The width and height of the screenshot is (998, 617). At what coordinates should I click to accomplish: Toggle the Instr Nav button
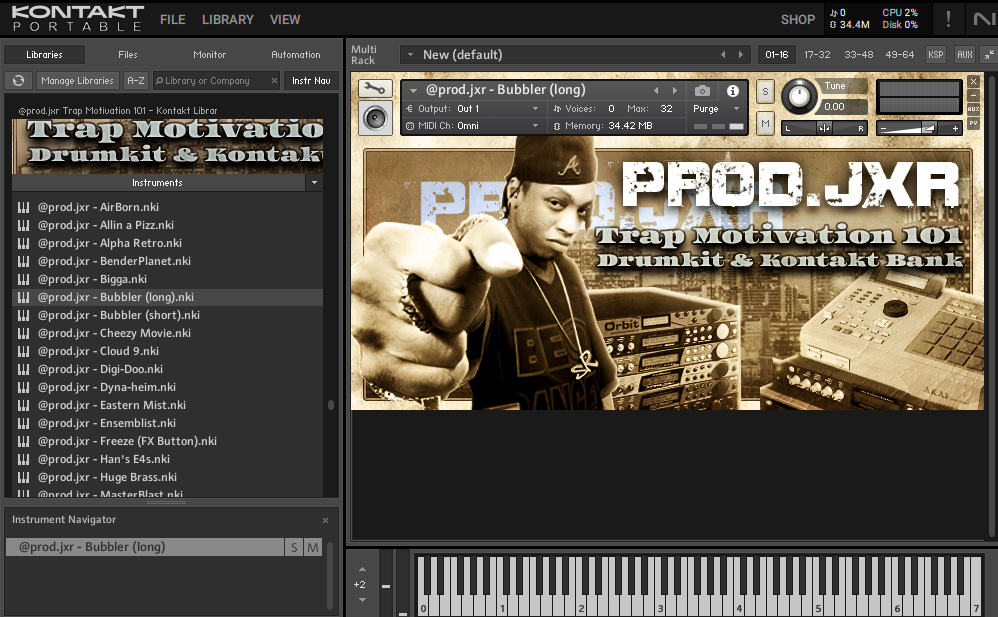(311, 80)
